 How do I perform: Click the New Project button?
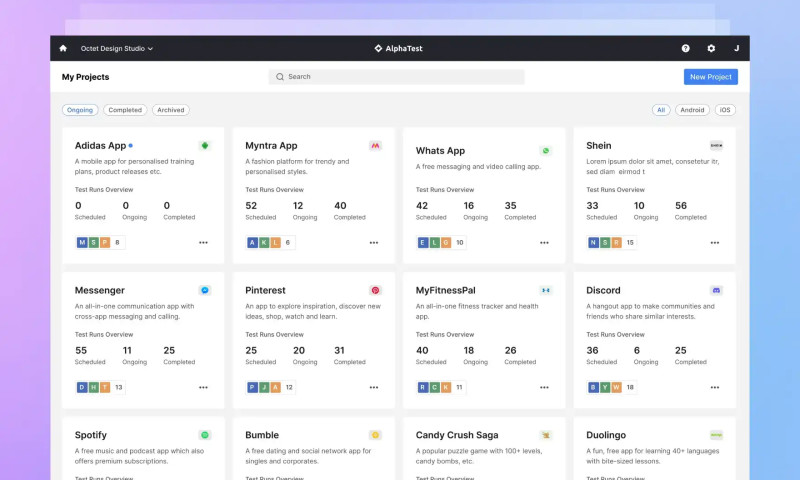point(710,77)
